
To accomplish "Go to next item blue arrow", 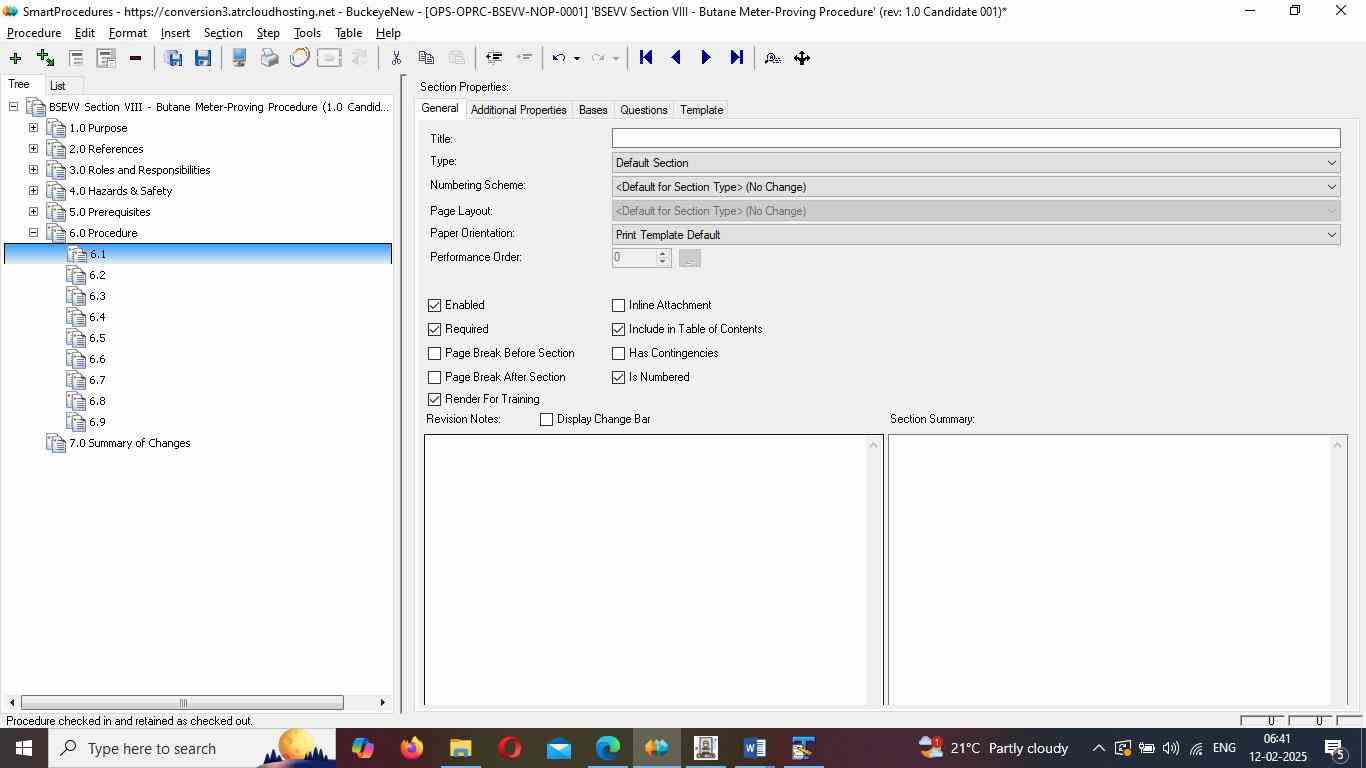I will (706, 58).
